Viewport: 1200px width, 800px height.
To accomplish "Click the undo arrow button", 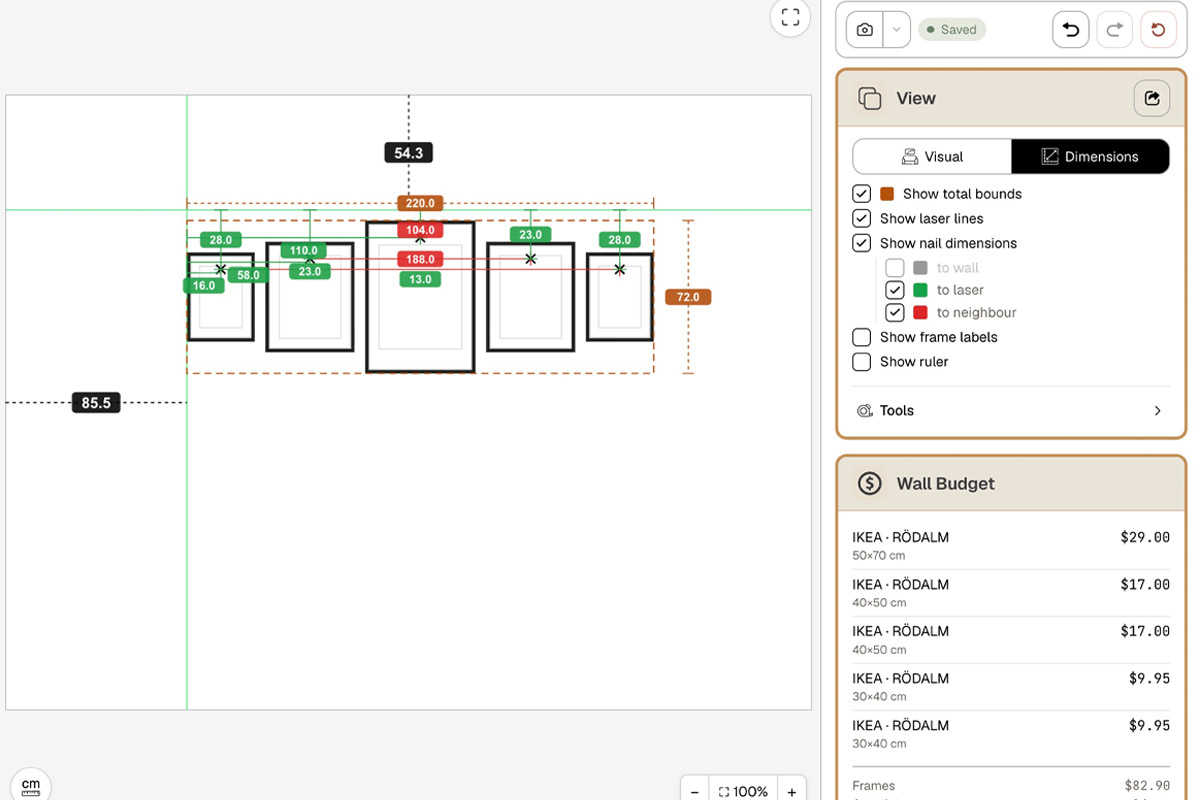I will 1071,30.
